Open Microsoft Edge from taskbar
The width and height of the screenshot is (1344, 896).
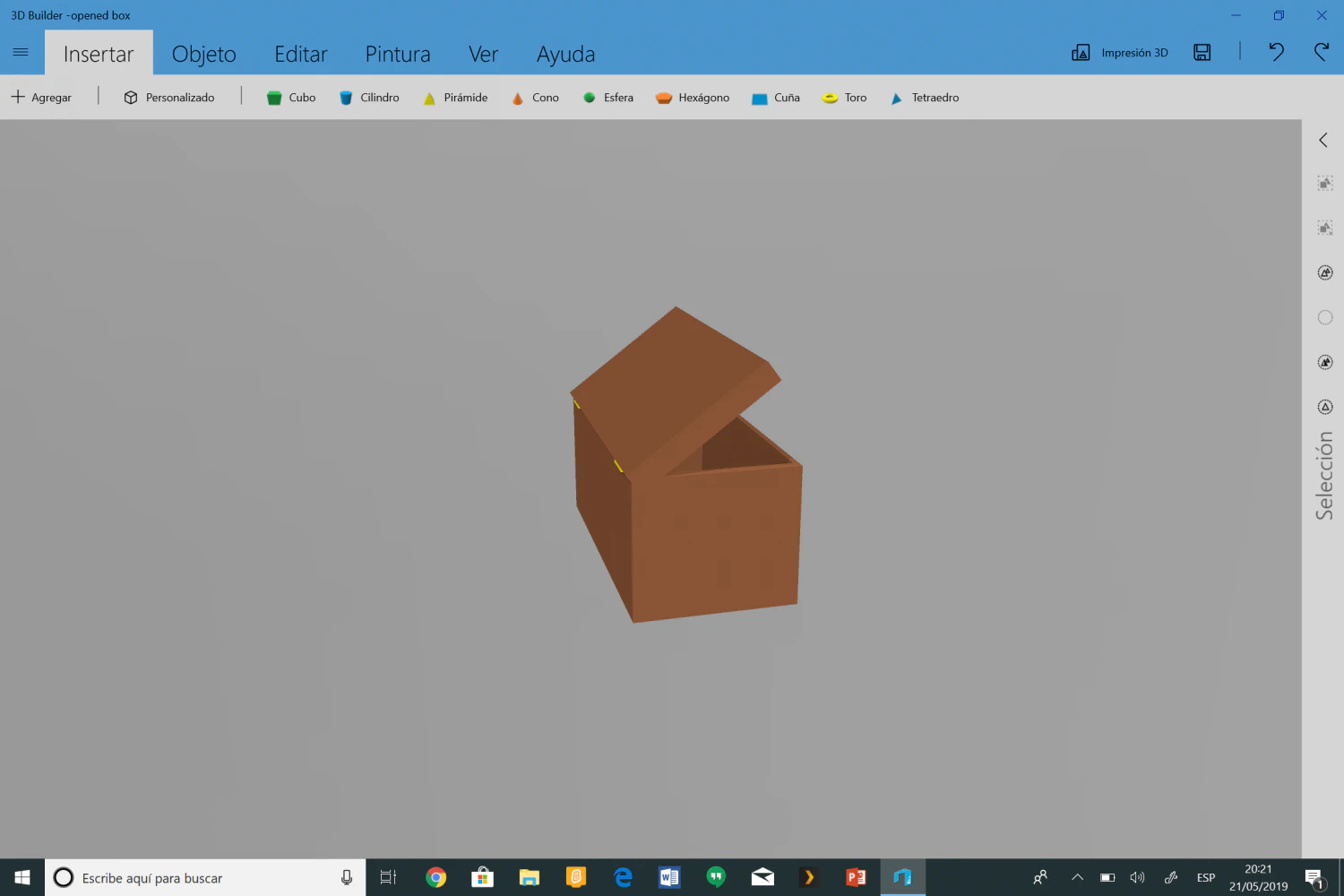(623, 877)
